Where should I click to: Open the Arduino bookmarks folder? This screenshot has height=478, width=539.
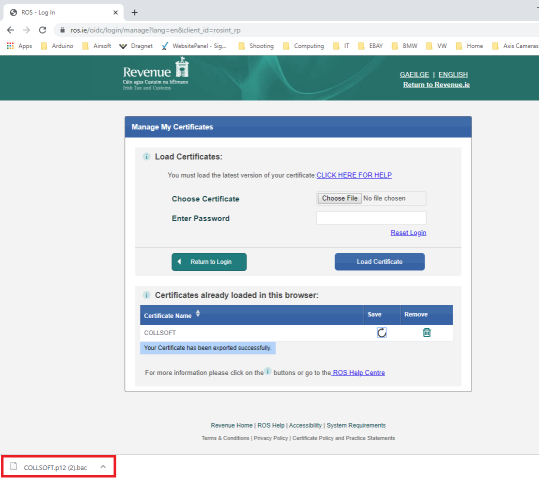(57, 46)
